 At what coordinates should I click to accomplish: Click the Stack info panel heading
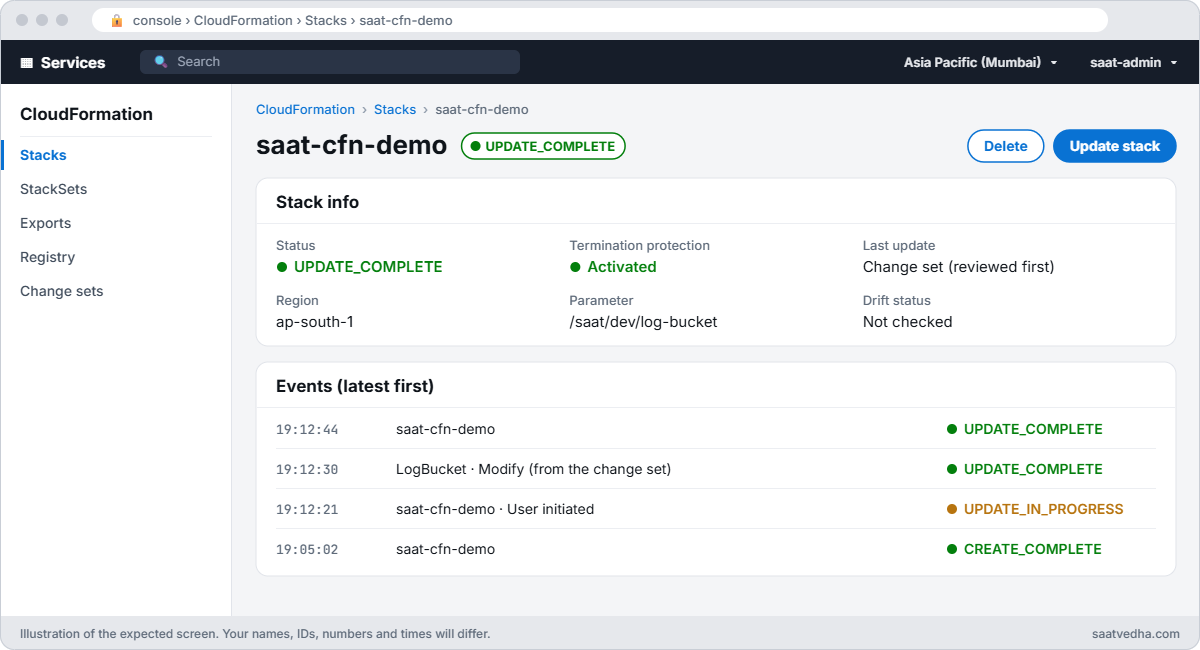(x=317, y=202)
